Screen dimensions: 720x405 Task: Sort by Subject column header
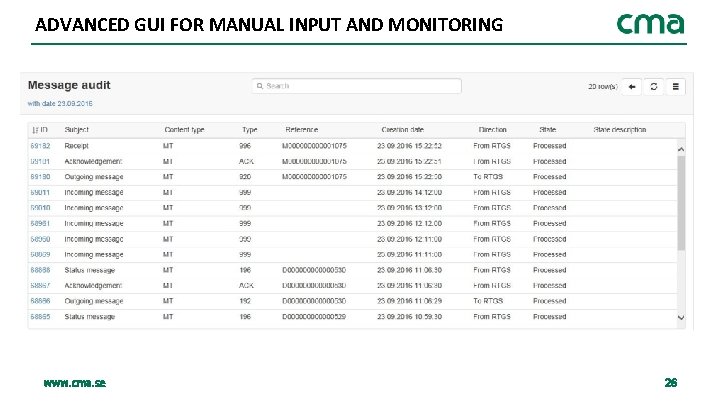pyautogui.click(x=77, y=130)
